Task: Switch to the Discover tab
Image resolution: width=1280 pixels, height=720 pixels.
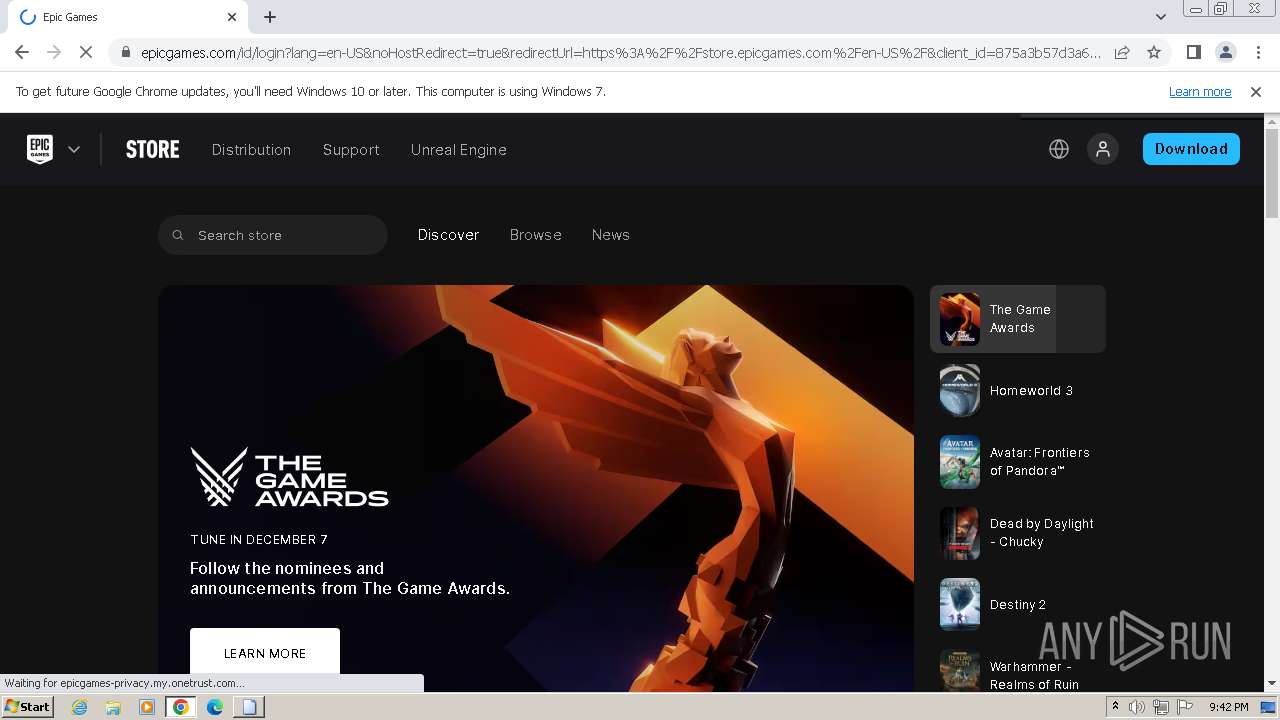Action: [448, 235]
